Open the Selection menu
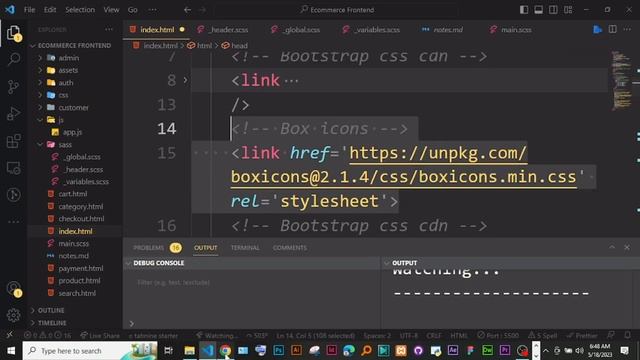Image resolution: width=640 pixels, height=360 pixels. click(x=80, y=10)
